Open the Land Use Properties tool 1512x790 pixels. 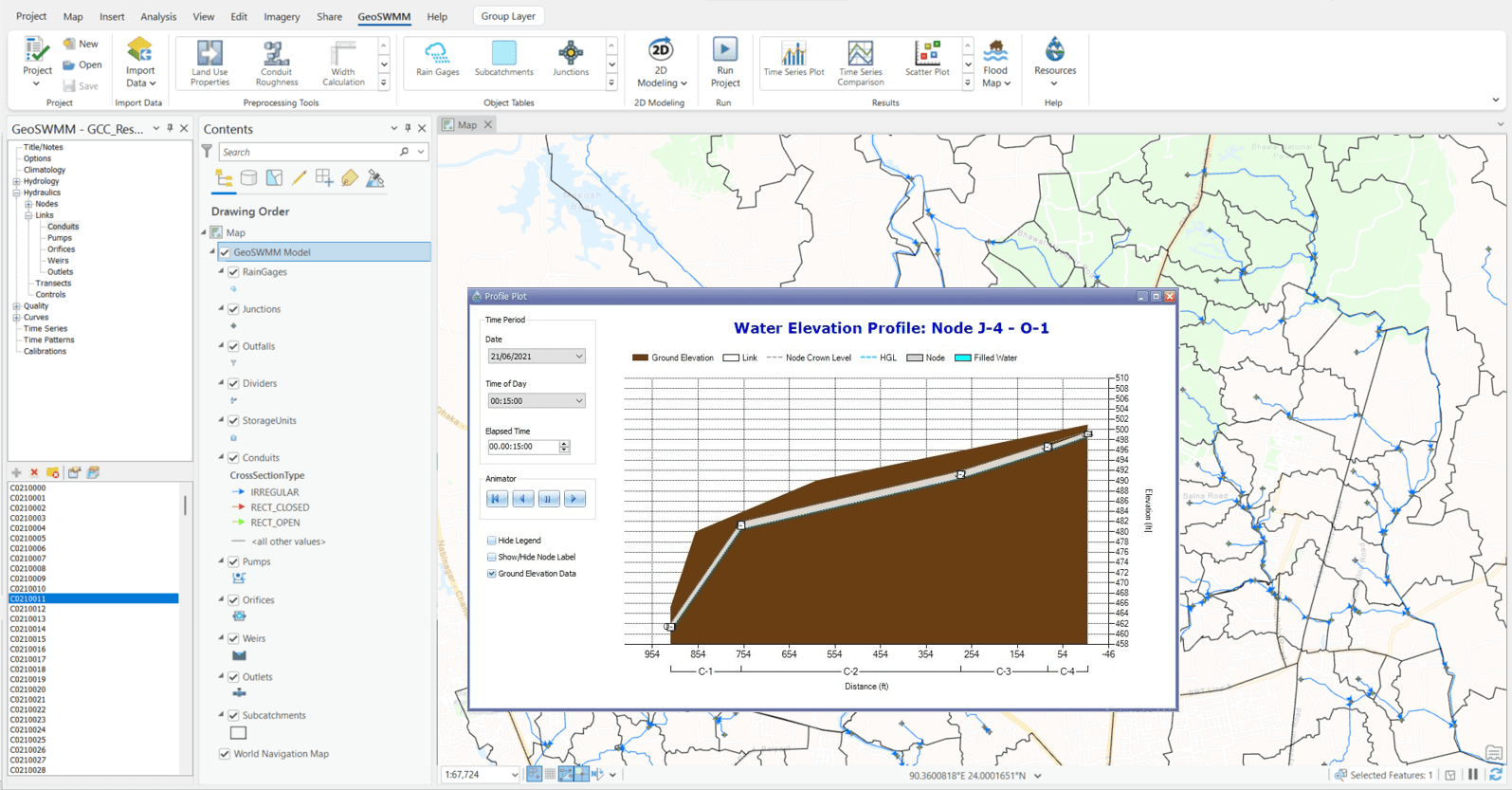point(209,63)
